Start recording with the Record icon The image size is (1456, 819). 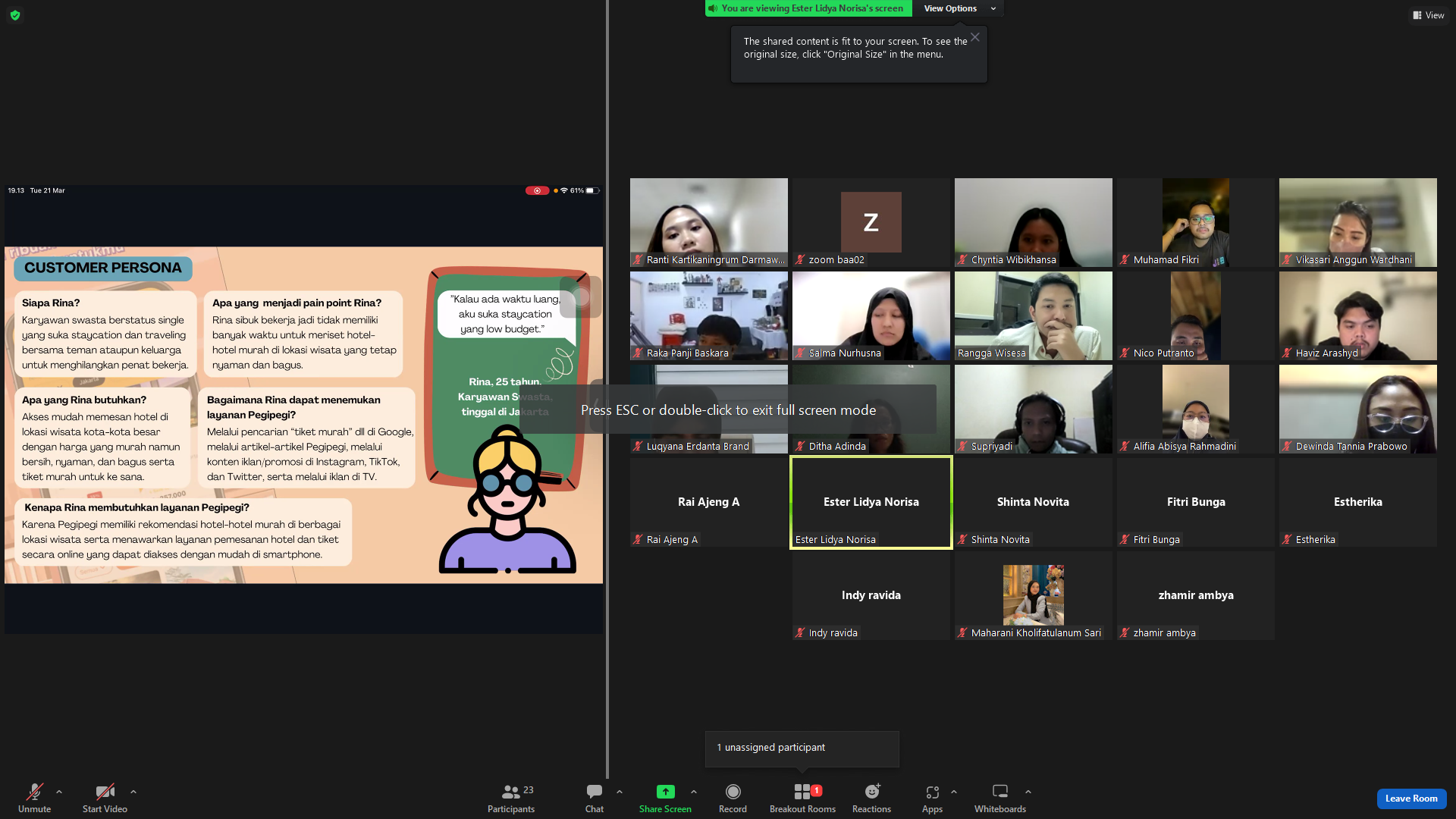pos(733,792)
